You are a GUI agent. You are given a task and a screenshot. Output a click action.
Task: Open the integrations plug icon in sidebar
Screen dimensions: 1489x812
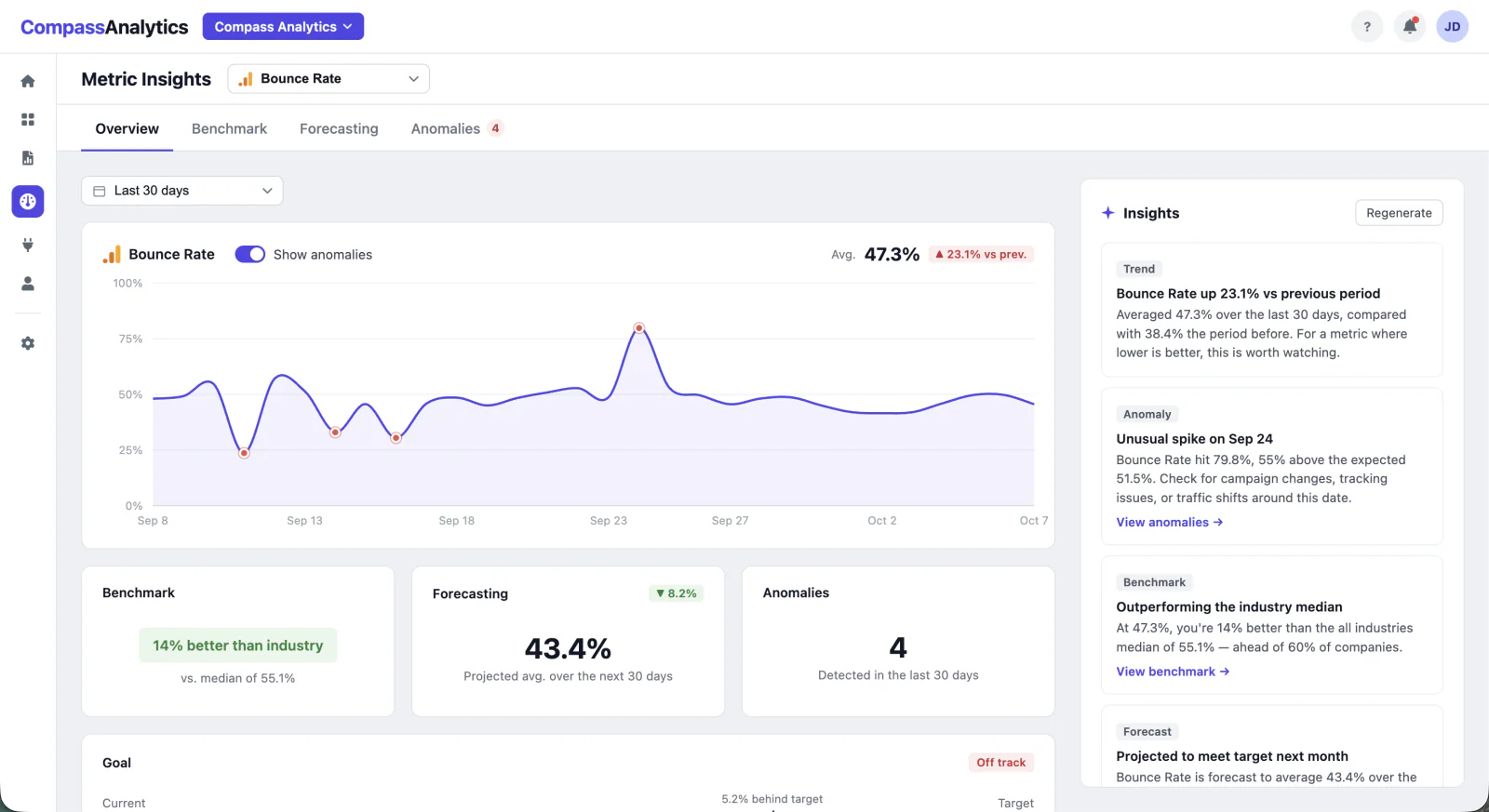click(28, 245)
